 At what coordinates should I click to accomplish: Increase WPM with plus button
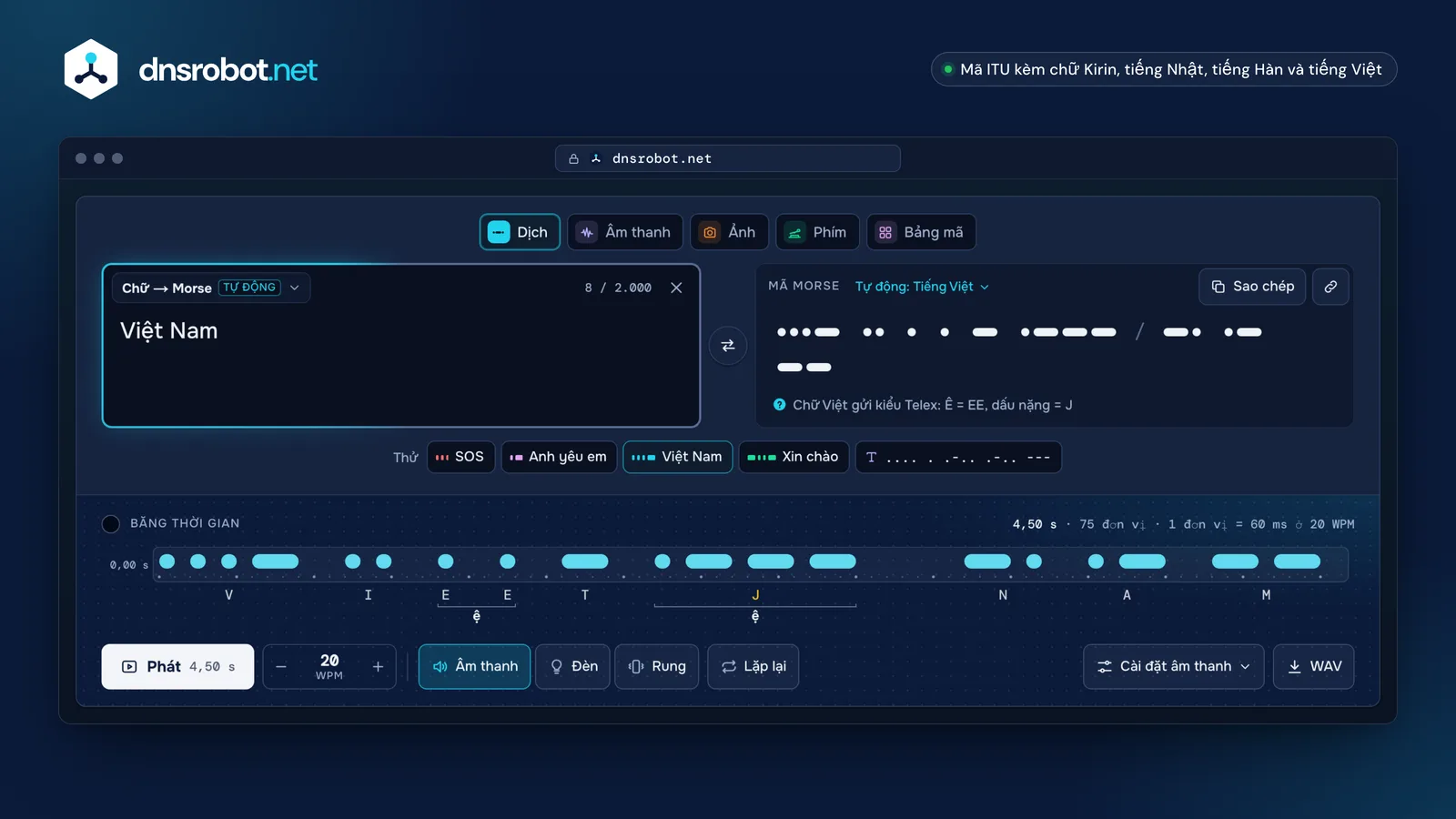pos(378,667)
